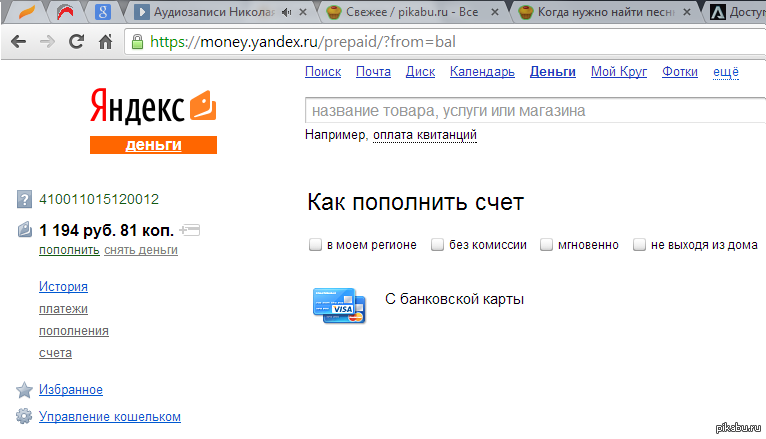Click the green padlock in address bar

(138, 42)
